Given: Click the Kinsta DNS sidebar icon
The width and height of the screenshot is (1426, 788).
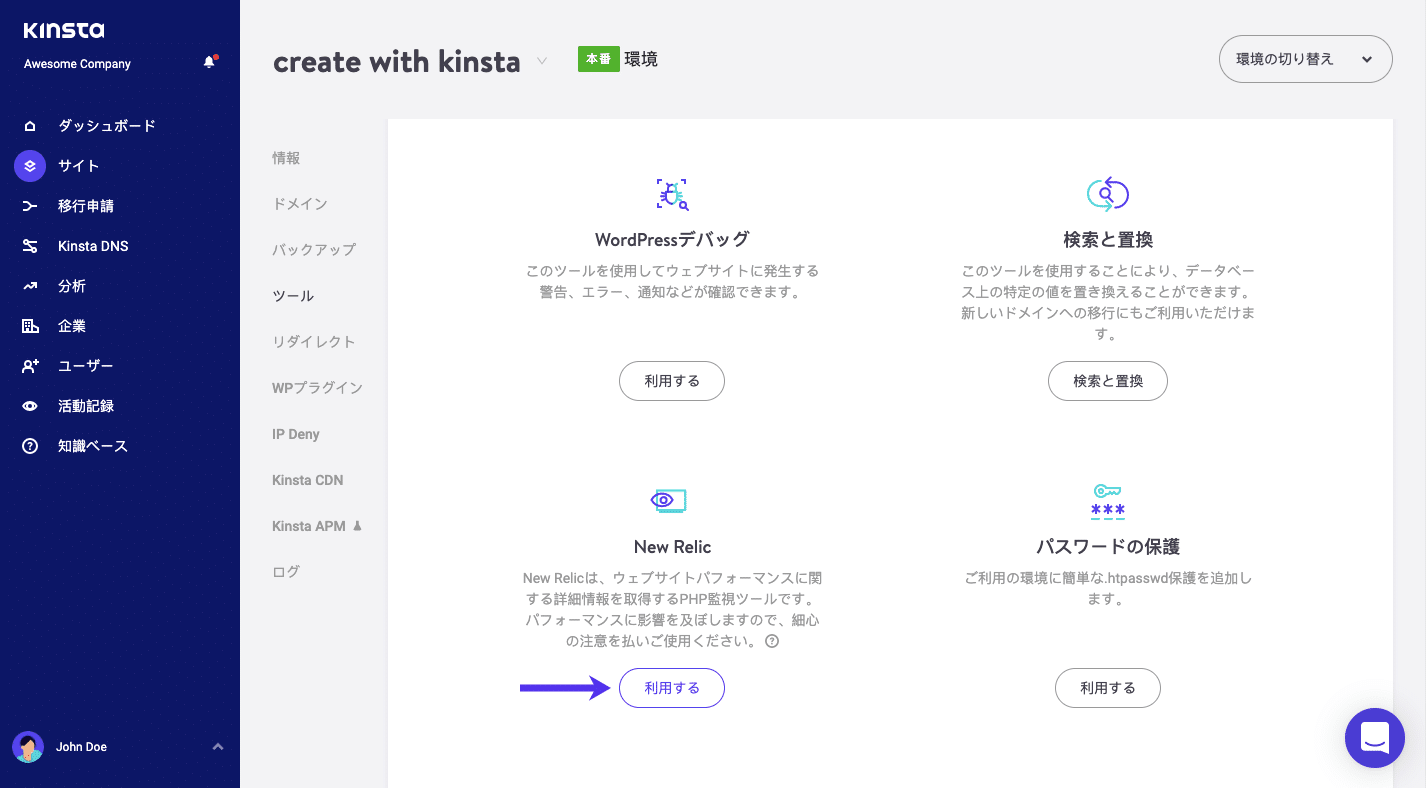Looking at the screenshot, I should [30, 246].
